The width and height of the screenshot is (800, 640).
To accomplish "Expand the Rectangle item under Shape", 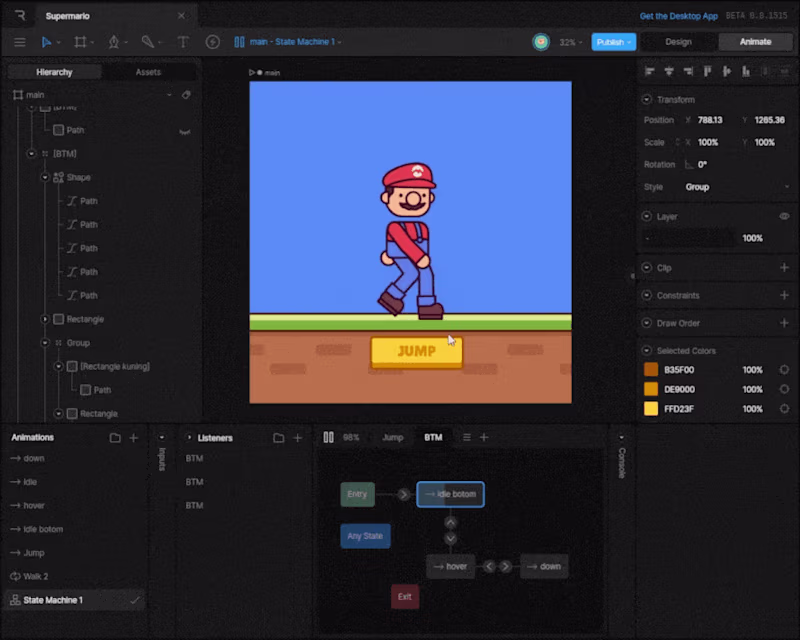I will pos(45,319).
